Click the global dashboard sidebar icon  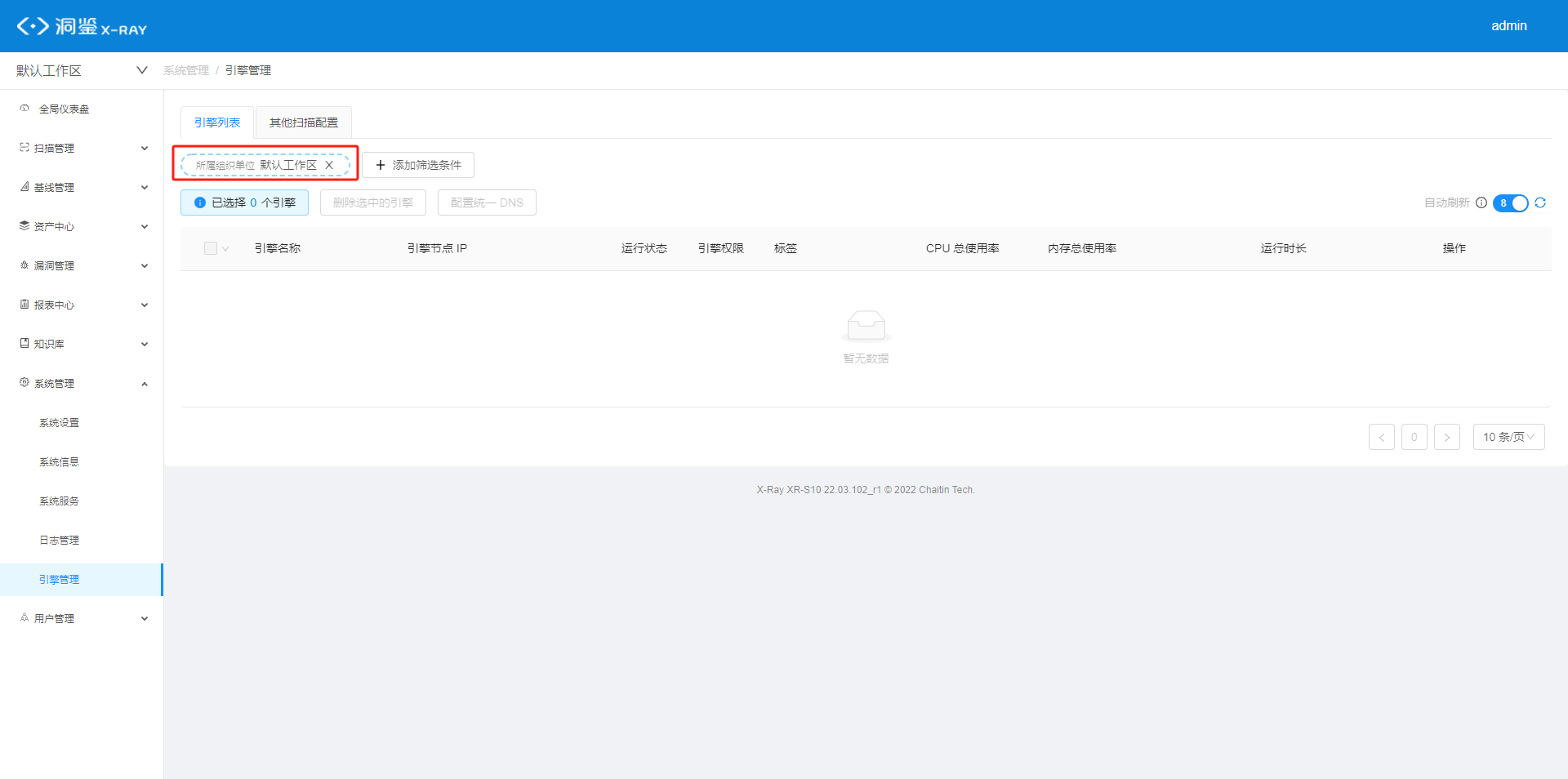(x=24, y=109)
